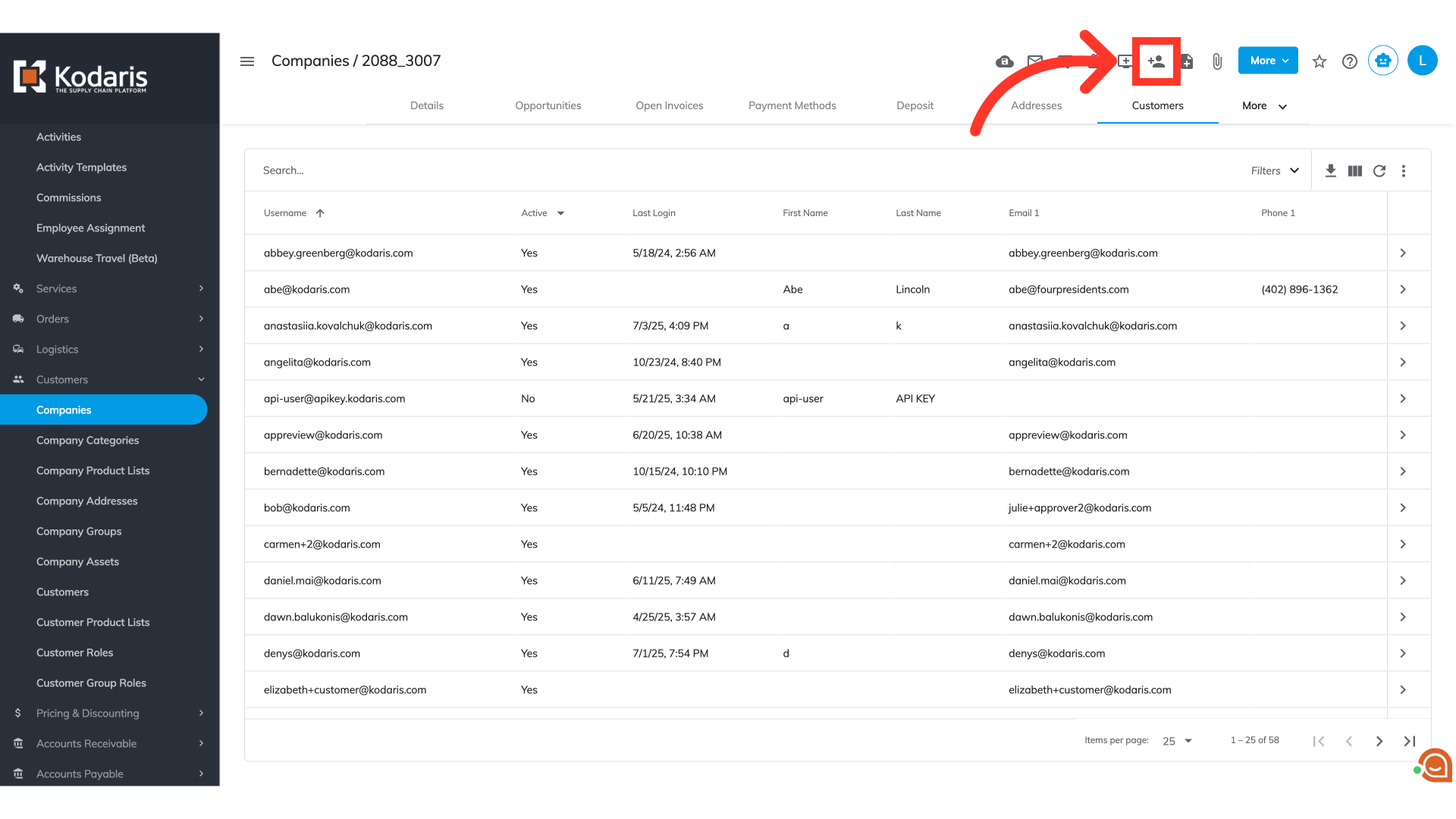Favorite this page with star icon
The height and width of the screenshot is (819, 1456).
point(1319,61)
